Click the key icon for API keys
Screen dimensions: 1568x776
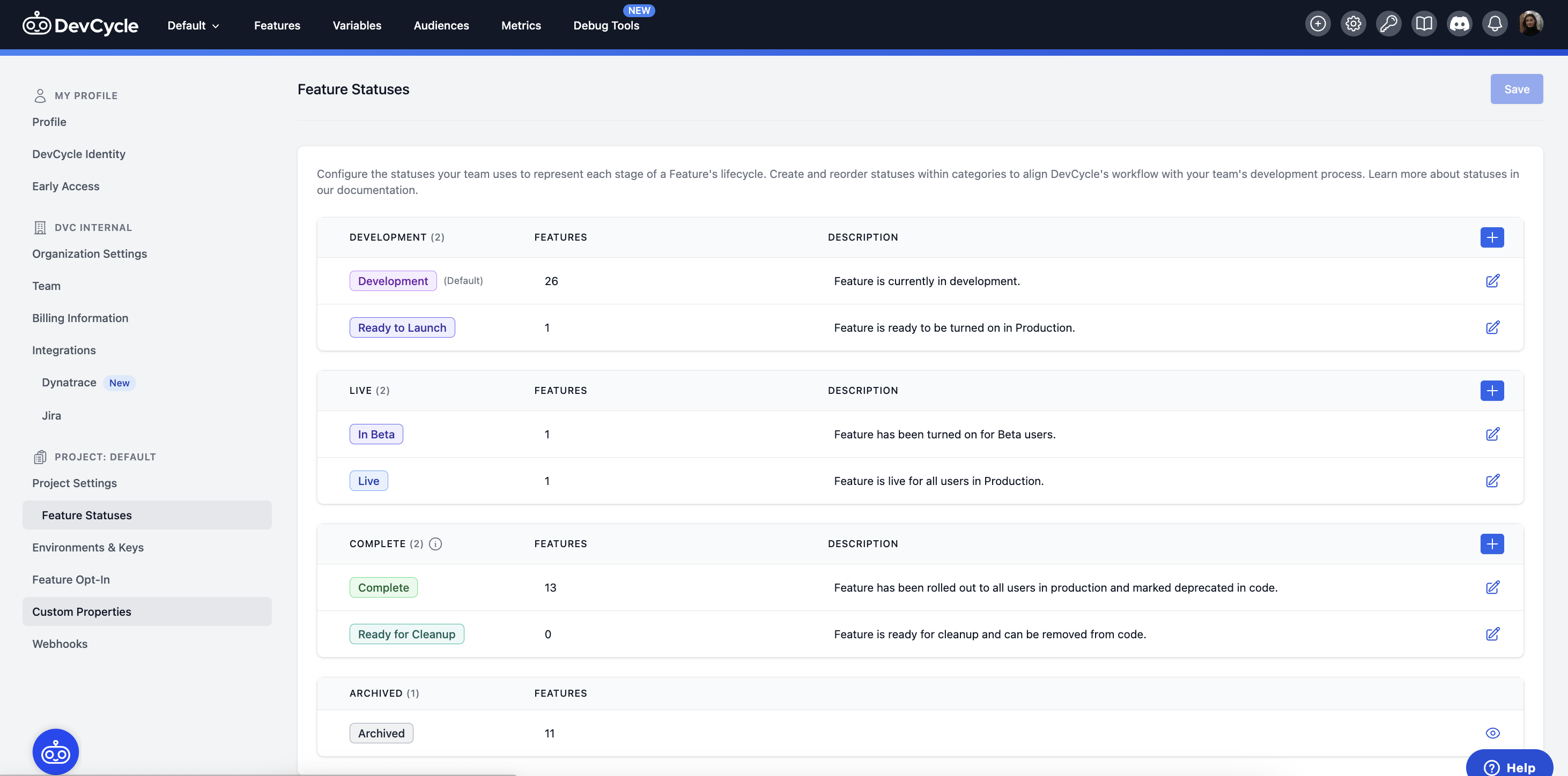1388,23
